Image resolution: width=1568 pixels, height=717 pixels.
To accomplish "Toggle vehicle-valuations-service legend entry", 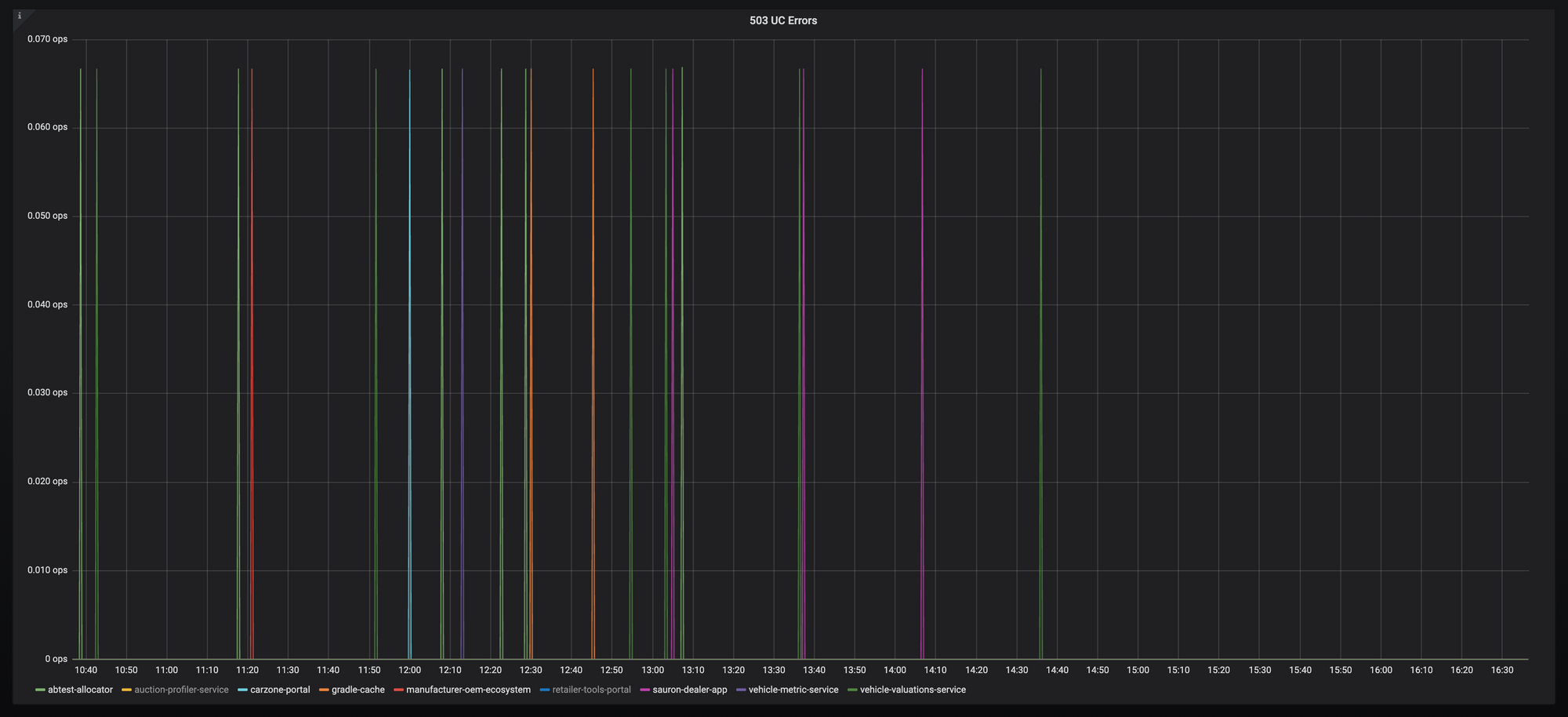I will tap(913, 690).
